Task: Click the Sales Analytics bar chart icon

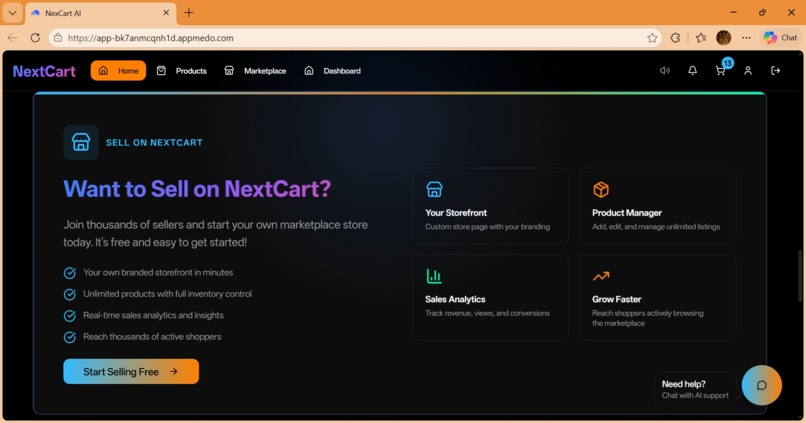Action: 434,276
